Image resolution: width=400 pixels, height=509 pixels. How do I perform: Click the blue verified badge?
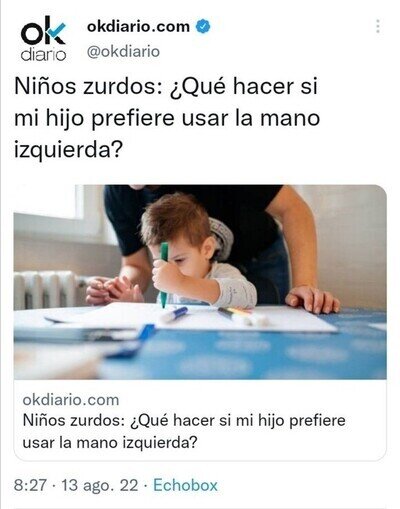pos(203,27)
